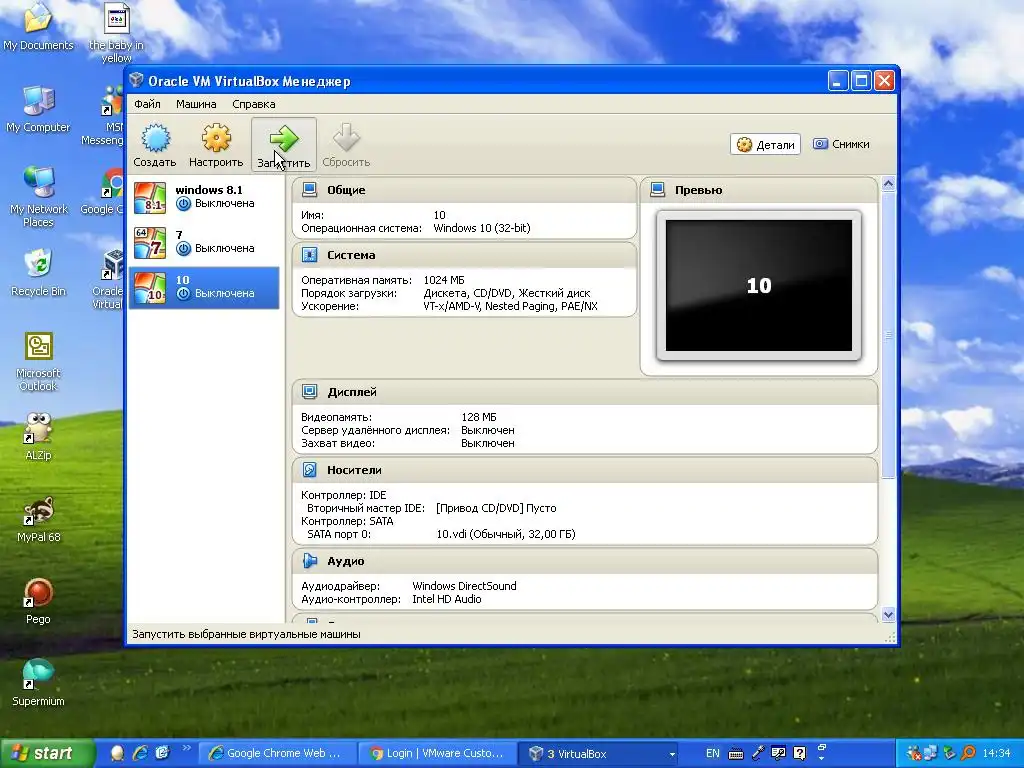Open Настроить settings gear icon
Viewport: 1024px width, 768px height.
tap(216, 144)
